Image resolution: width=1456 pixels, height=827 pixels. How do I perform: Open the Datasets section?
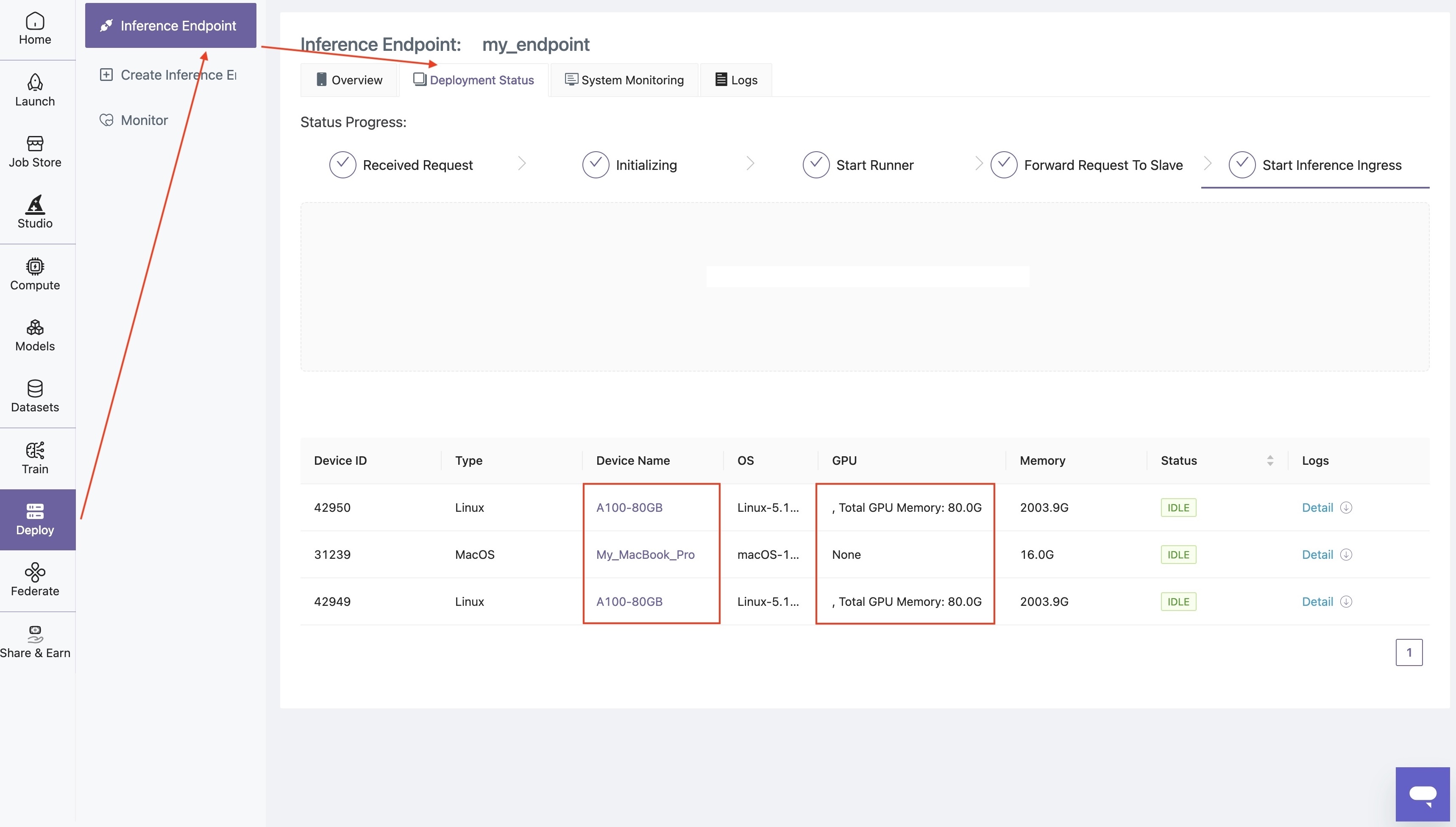click(35, 397)
